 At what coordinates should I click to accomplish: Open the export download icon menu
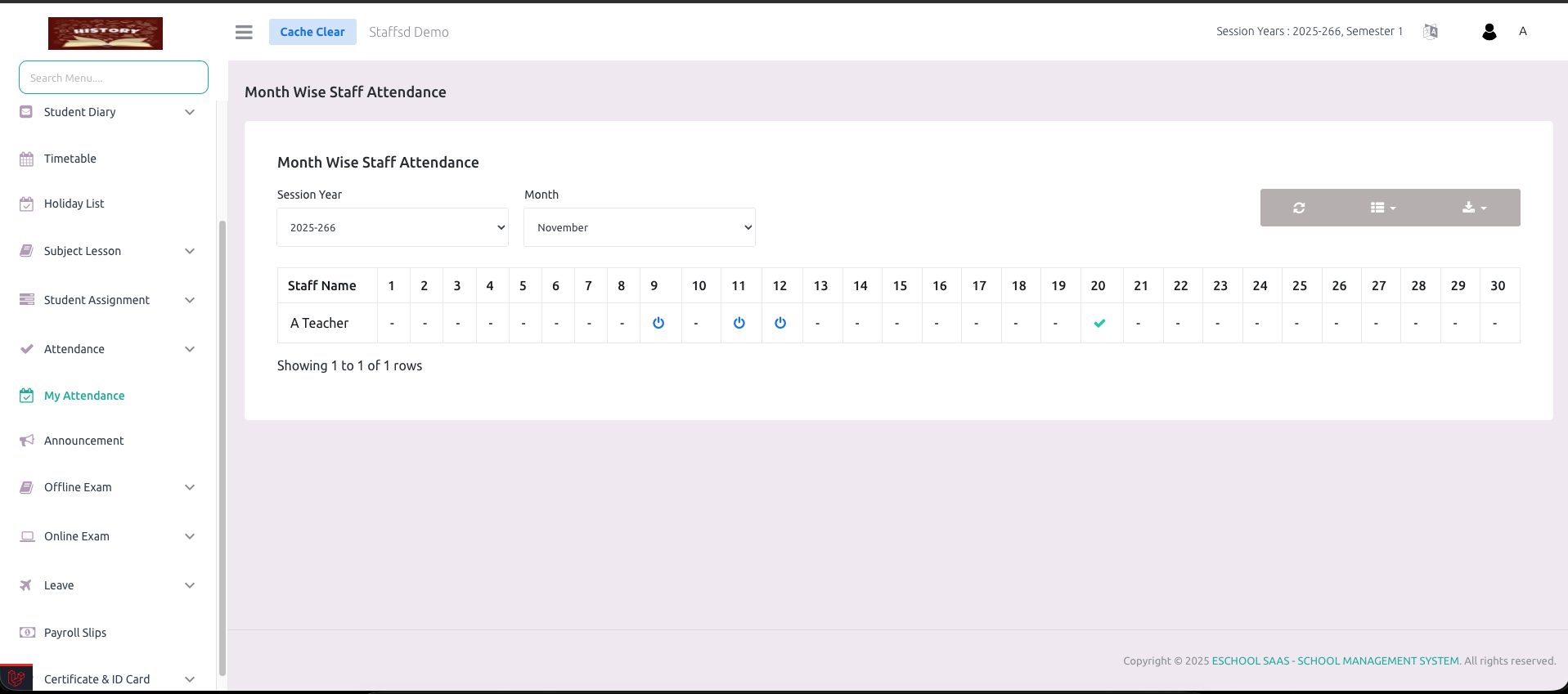[x=1474, y=208]
